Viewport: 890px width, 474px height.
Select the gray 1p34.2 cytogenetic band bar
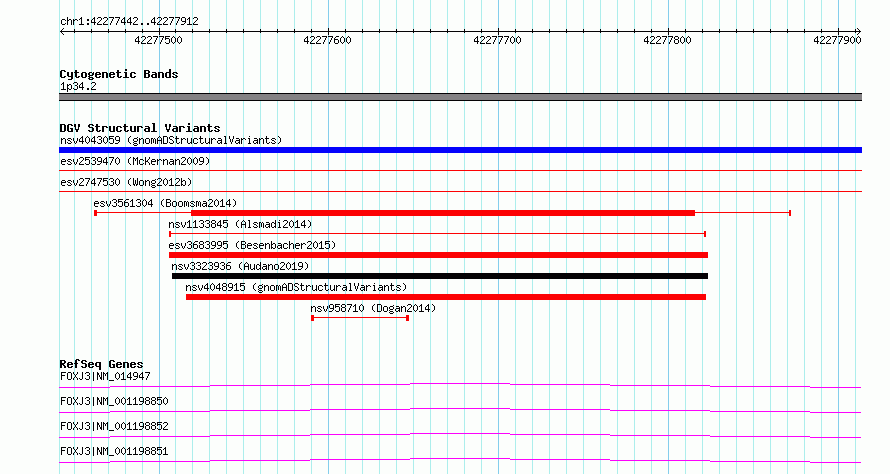point(460,97)
